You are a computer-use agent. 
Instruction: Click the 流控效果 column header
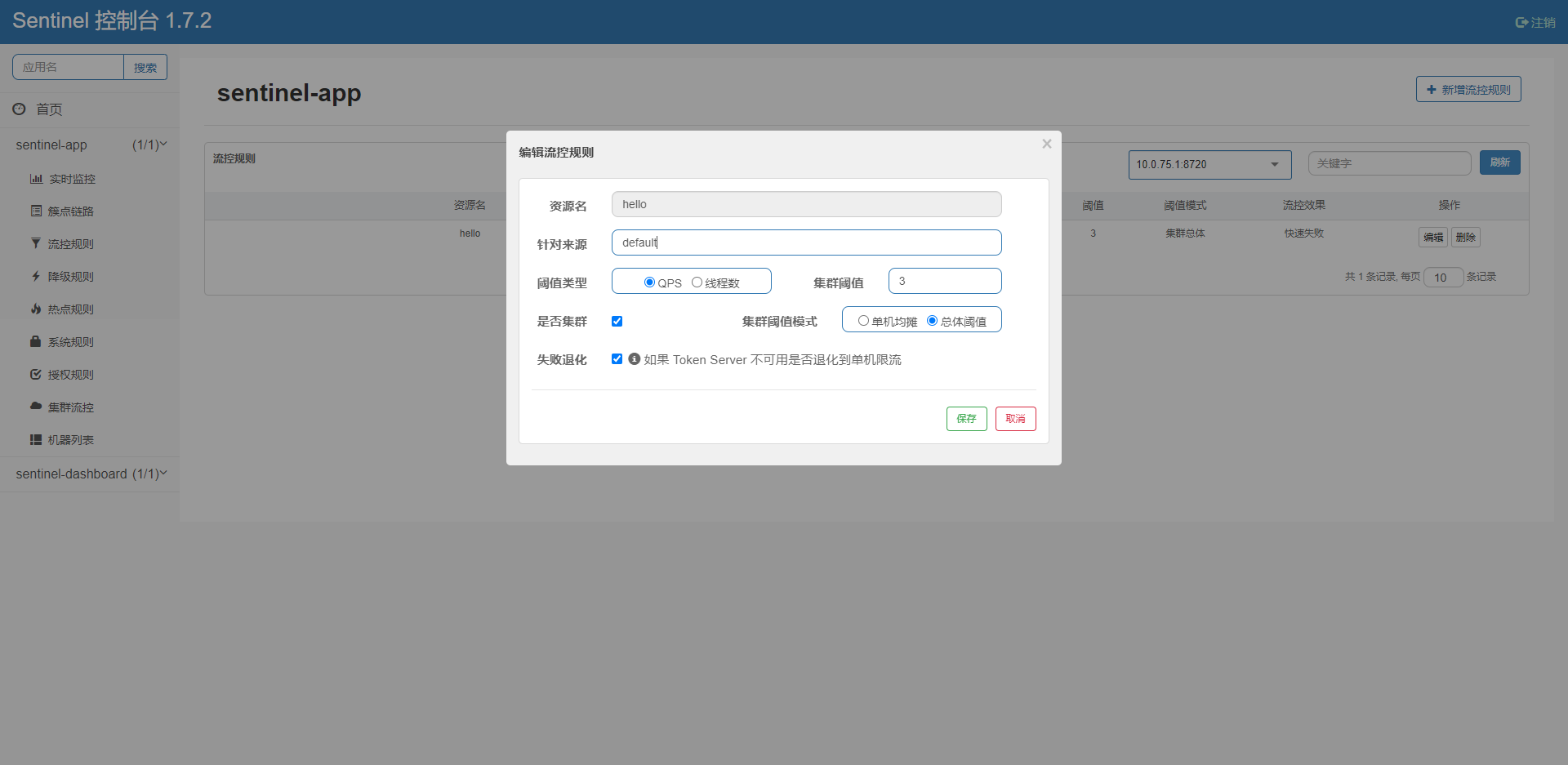pyautogui.click(x=1304, y=205)
